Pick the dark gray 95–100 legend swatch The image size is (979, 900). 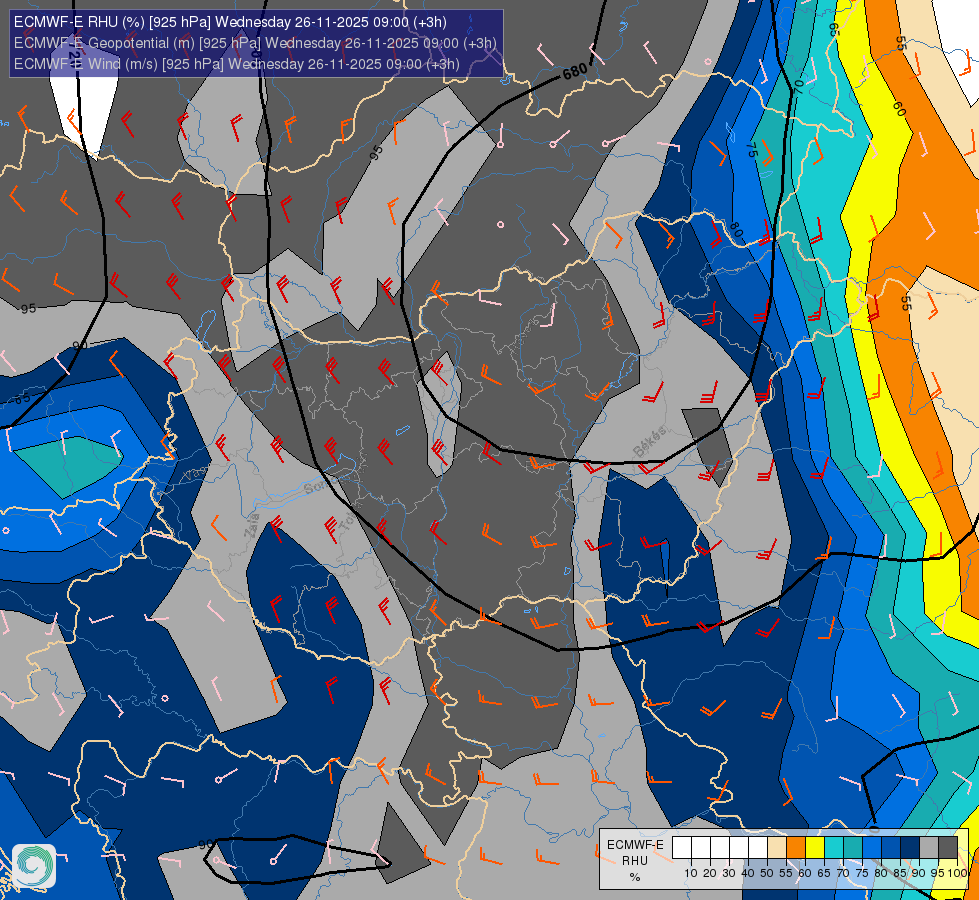click(948, 848)
